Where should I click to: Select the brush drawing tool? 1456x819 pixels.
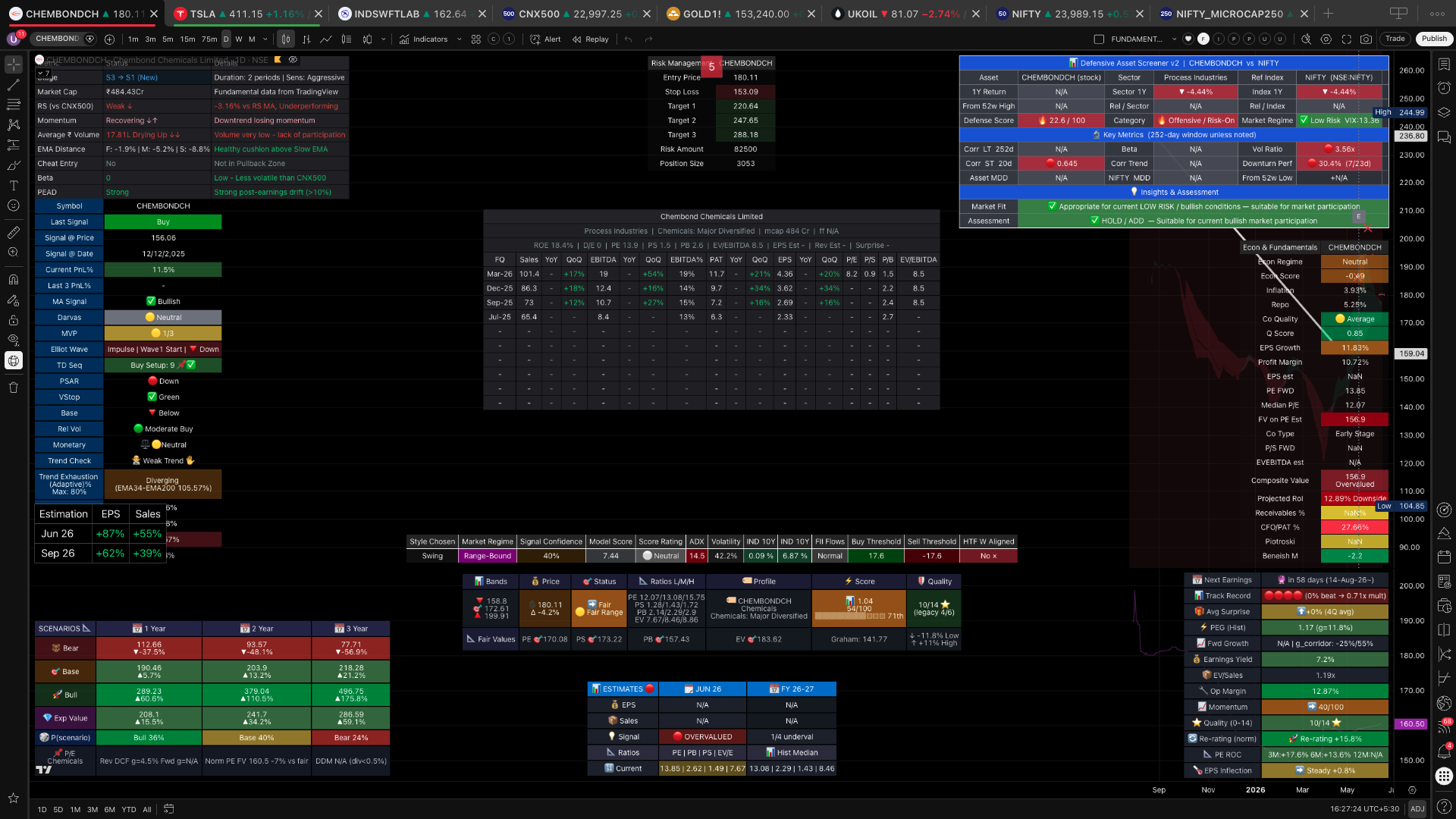pyautogui.click(x=14, y=165)
